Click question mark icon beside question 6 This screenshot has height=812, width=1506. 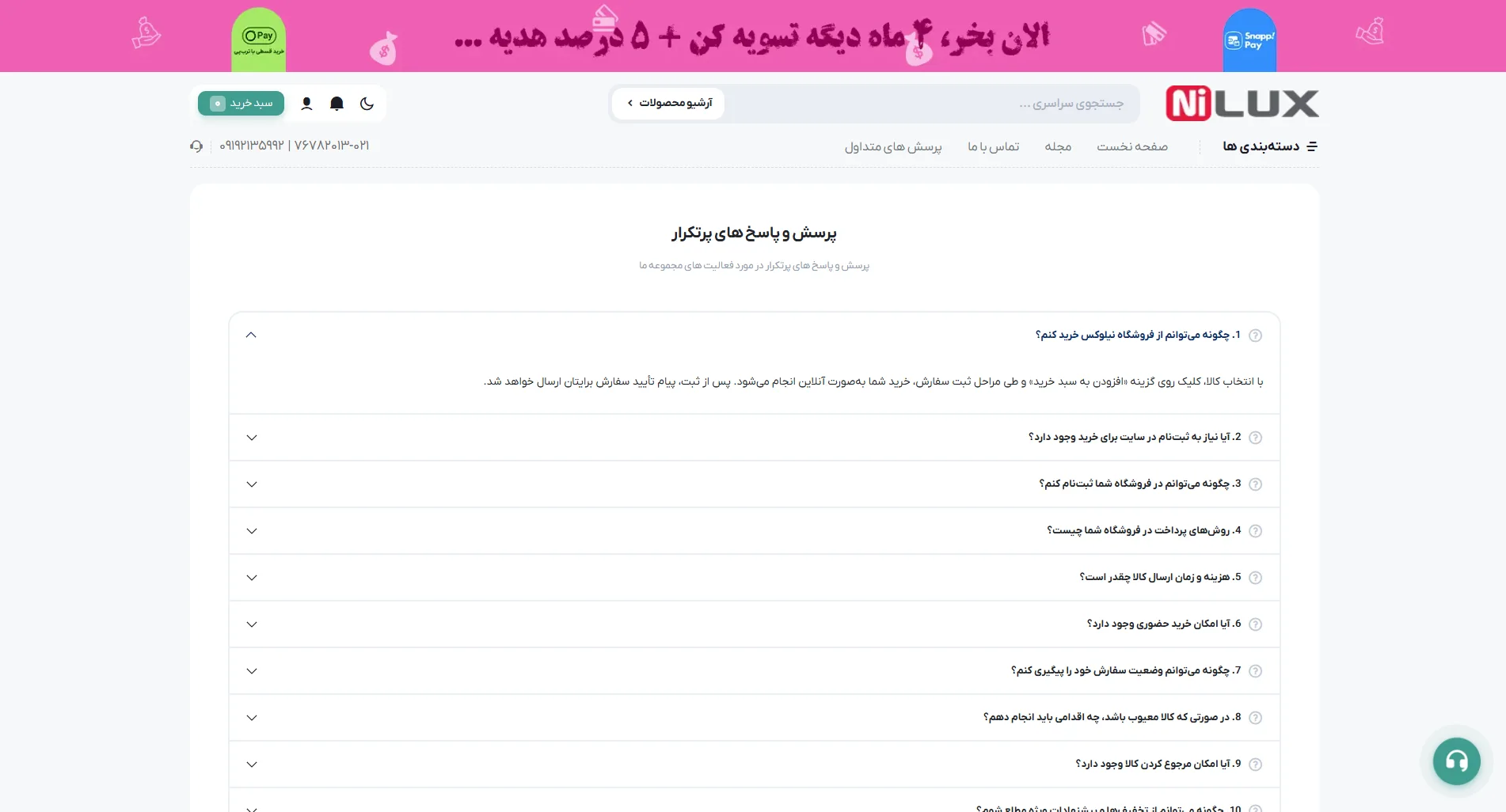click(1255, 624)
